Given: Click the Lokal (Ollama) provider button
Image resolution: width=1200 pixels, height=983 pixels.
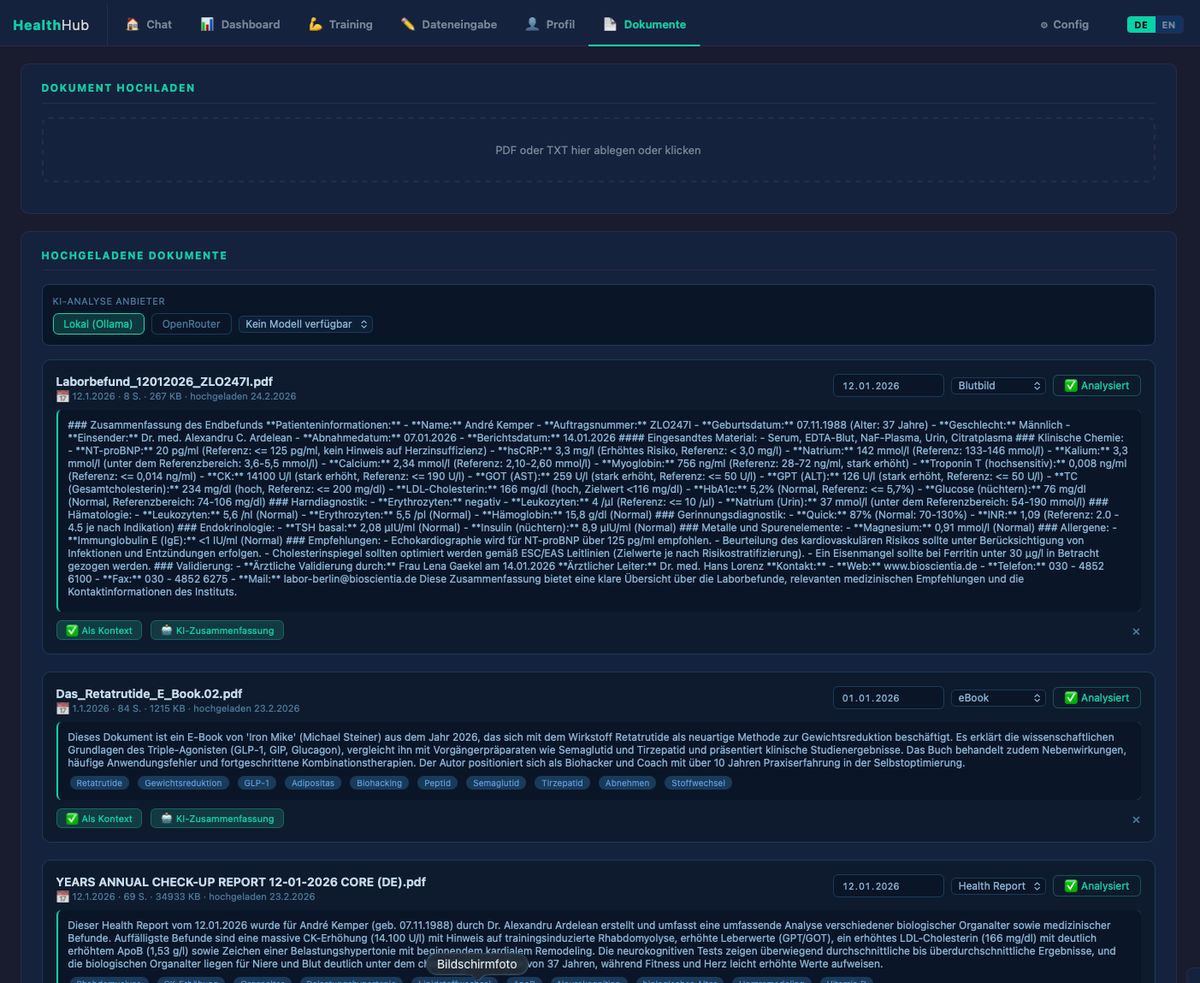Looking at the screenshot, I should pos(98,324).
